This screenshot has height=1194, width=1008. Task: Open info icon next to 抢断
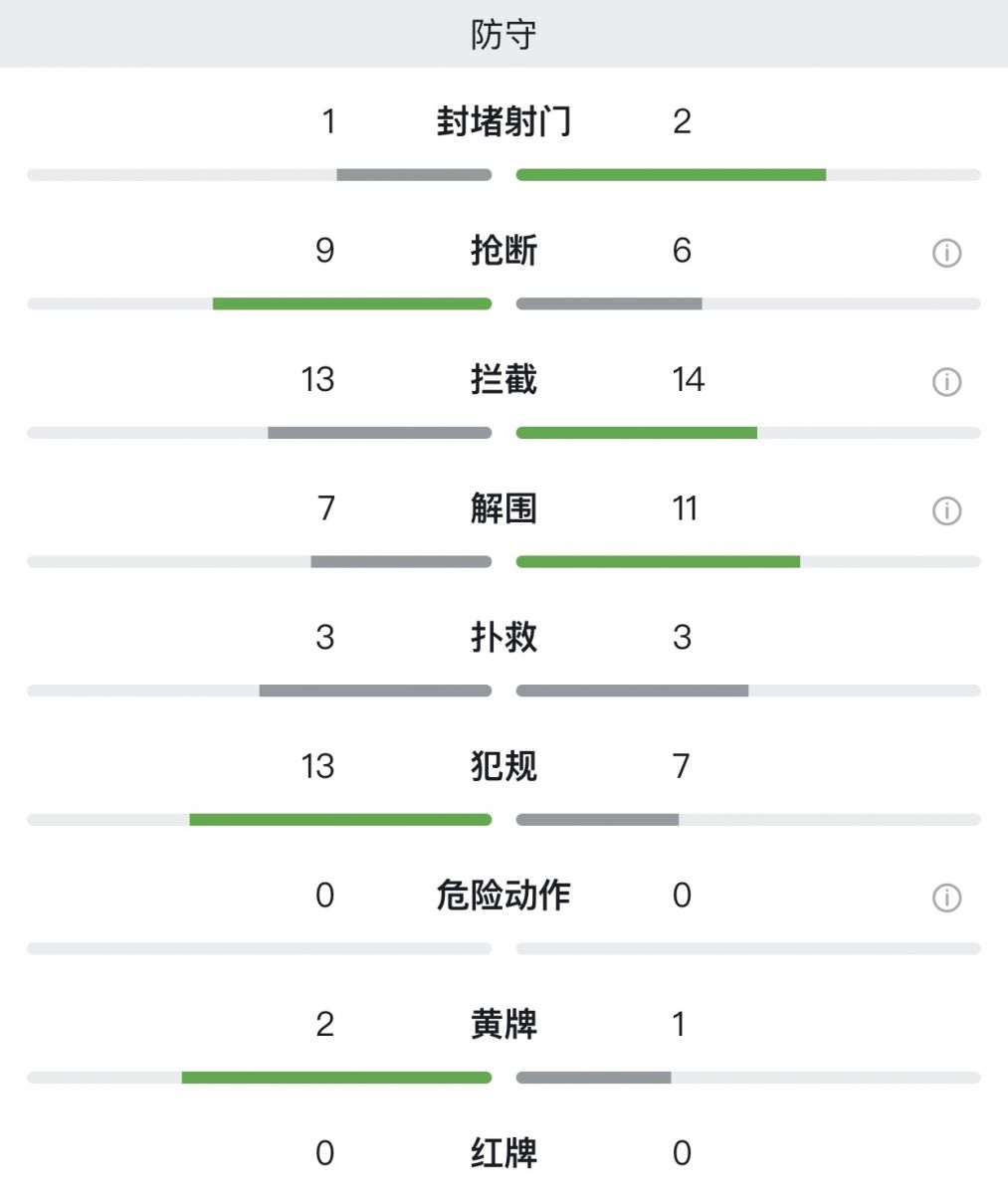point(946,253)
